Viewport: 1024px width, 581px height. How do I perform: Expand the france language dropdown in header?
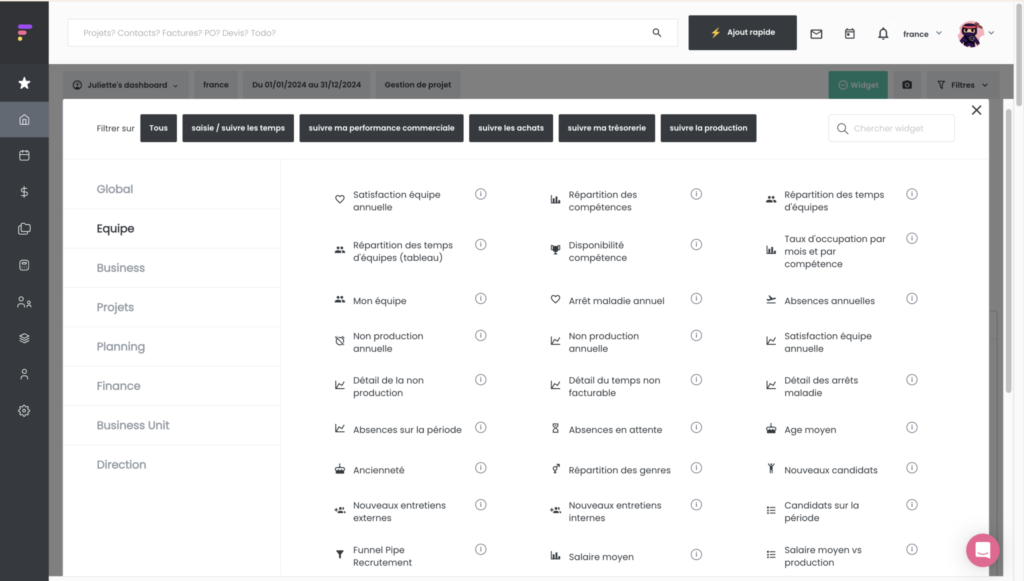922,34
